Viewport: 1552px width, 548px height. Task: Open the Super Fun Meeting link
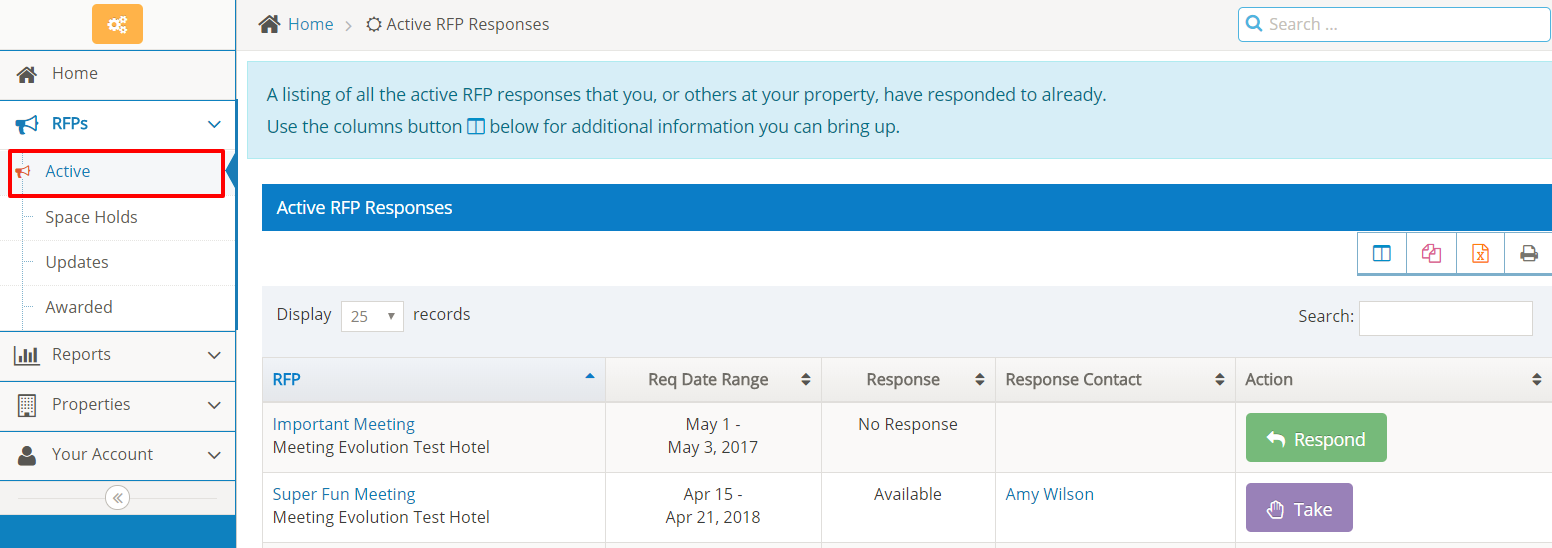(344, 494)
